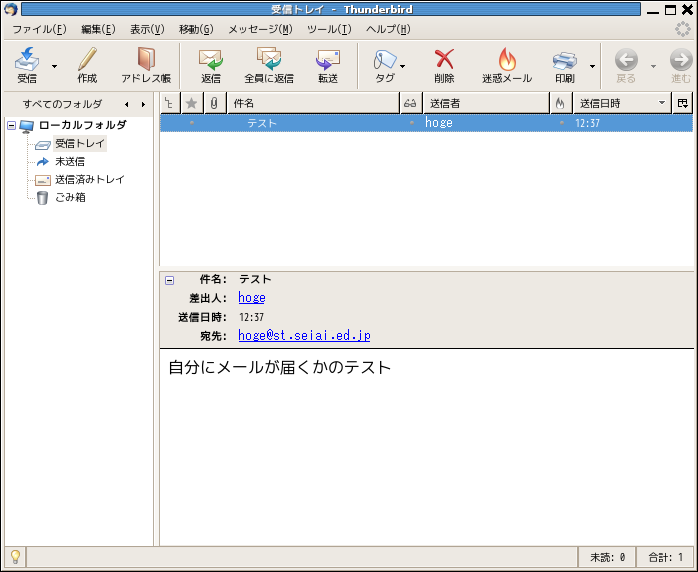The width and height of the screenshot is (698, 572).
Task: Switch to next folder view arrow
Action: pyautogui.click(x=143, y=105)
